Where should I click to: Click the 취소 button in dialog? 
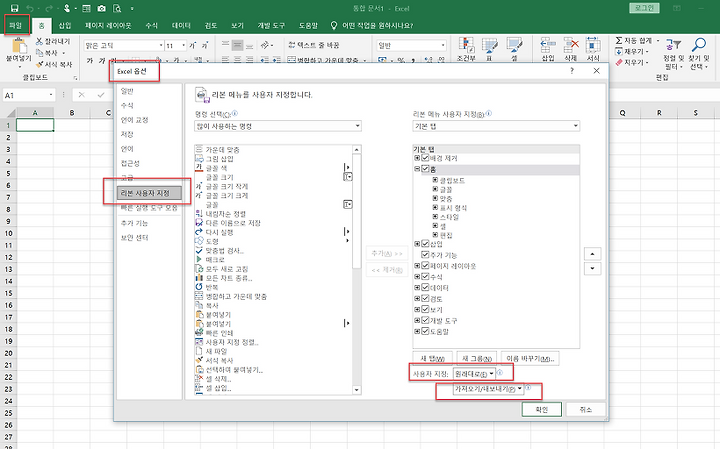coord(586,410)
